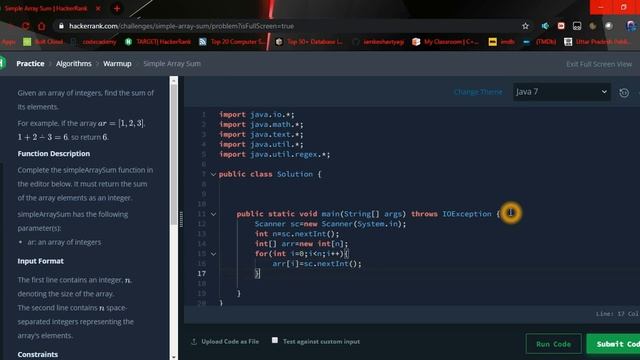Click the Submit Code button
Screen dimensions: 640x360
pyautogui.click(x=613, y=344)
